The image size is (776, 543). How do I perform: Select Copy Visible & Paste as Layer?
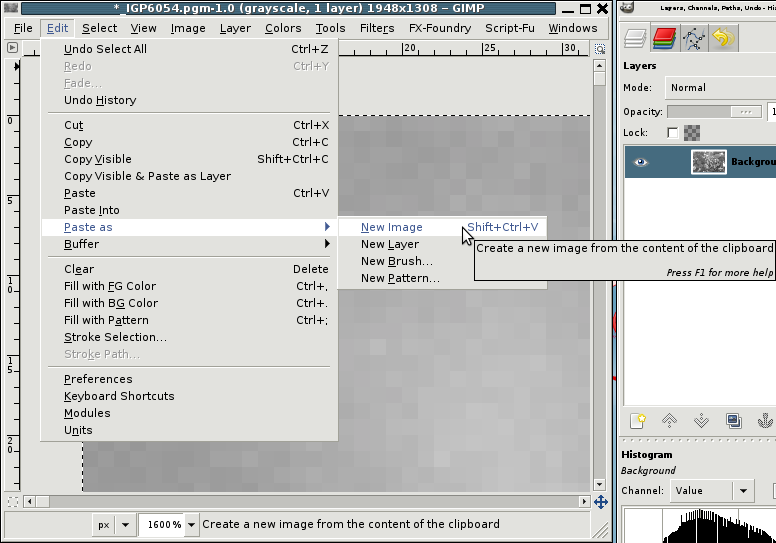tap(190, 176)
